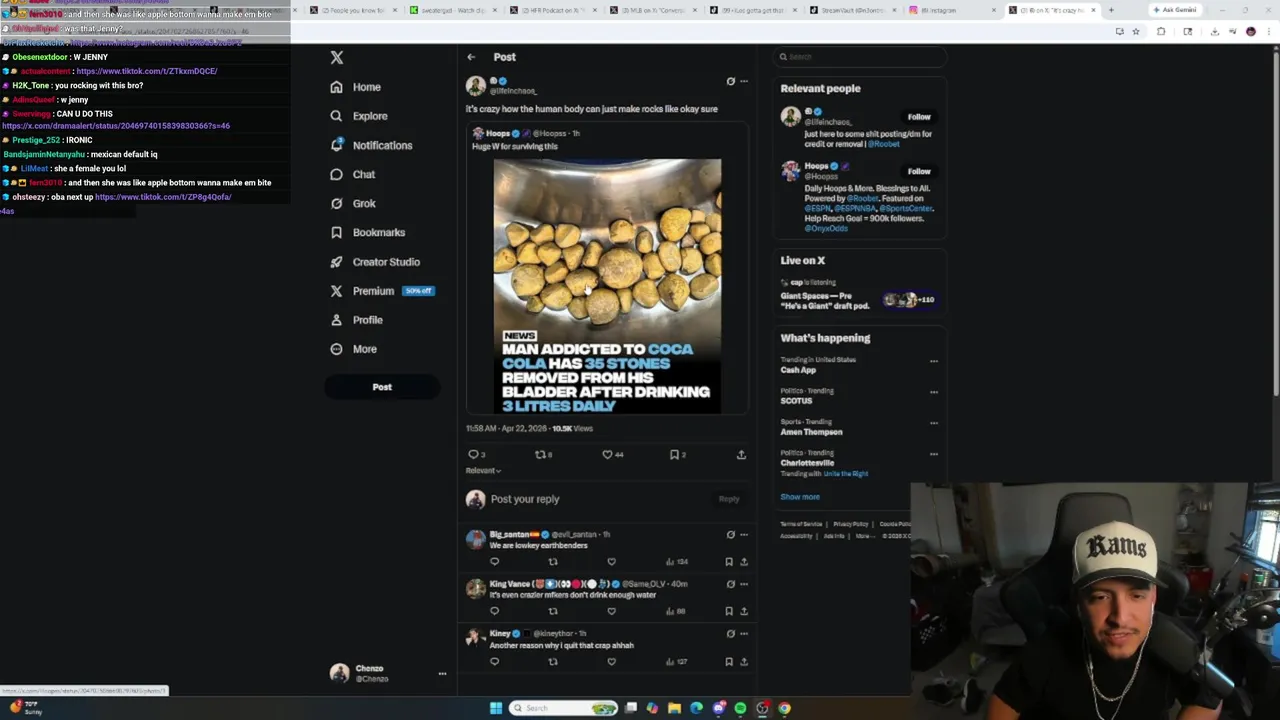Screen dimensions: 1280x720
Task: Expand the More menu in sidebar
Action: 354,349
